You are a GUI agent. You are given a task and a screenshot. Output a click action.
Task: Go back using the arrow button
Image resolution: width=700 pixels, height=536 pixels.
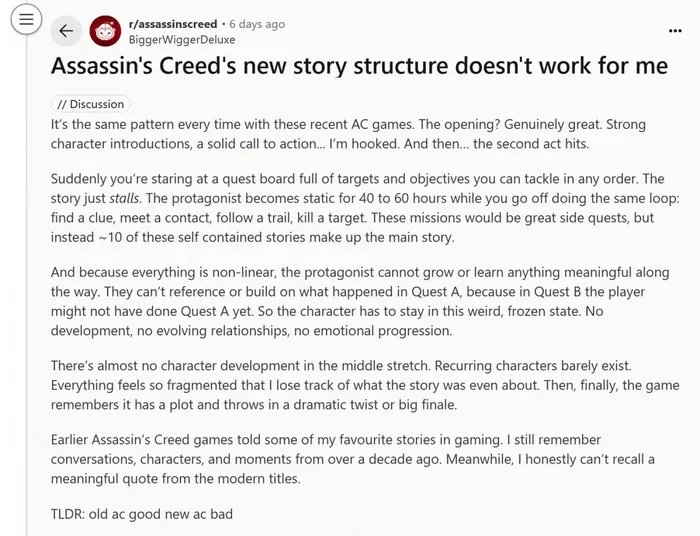pos(66,31)
